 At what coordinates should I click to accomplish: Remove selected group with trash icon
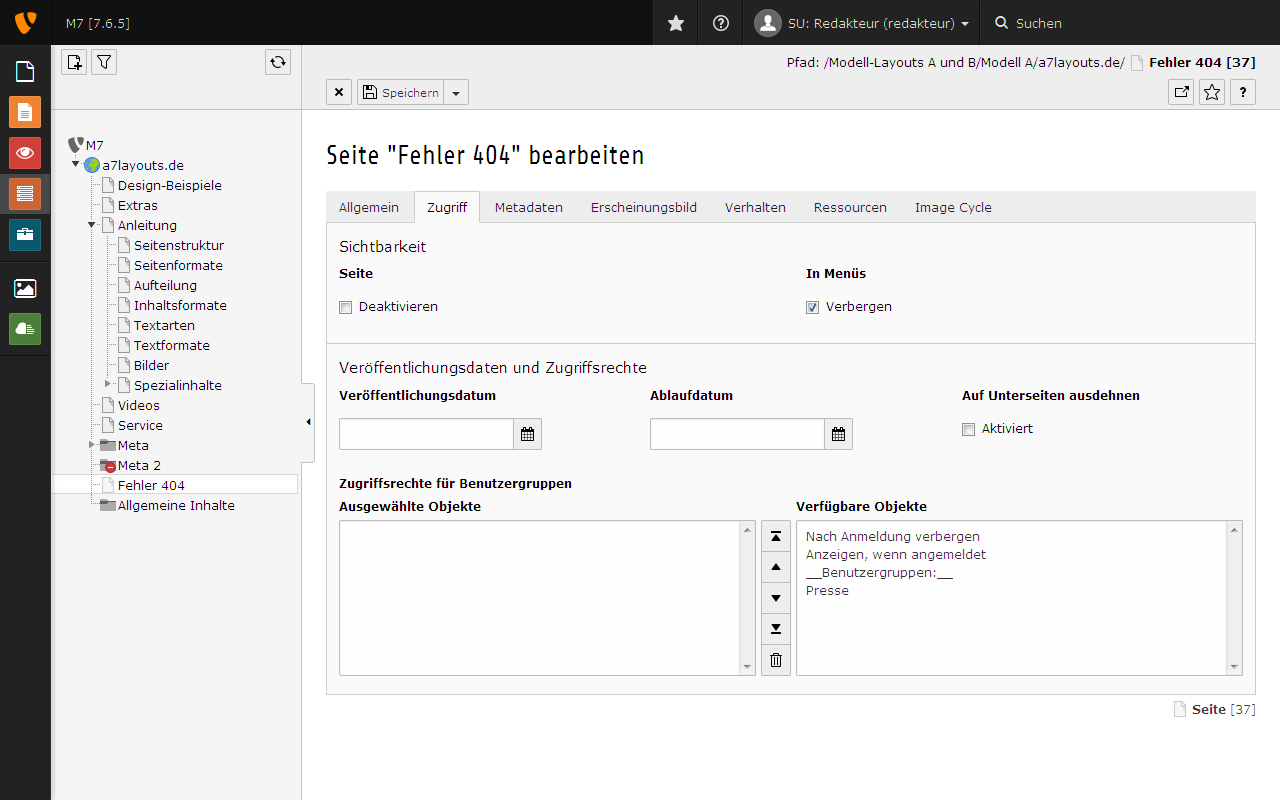(776, 660)
